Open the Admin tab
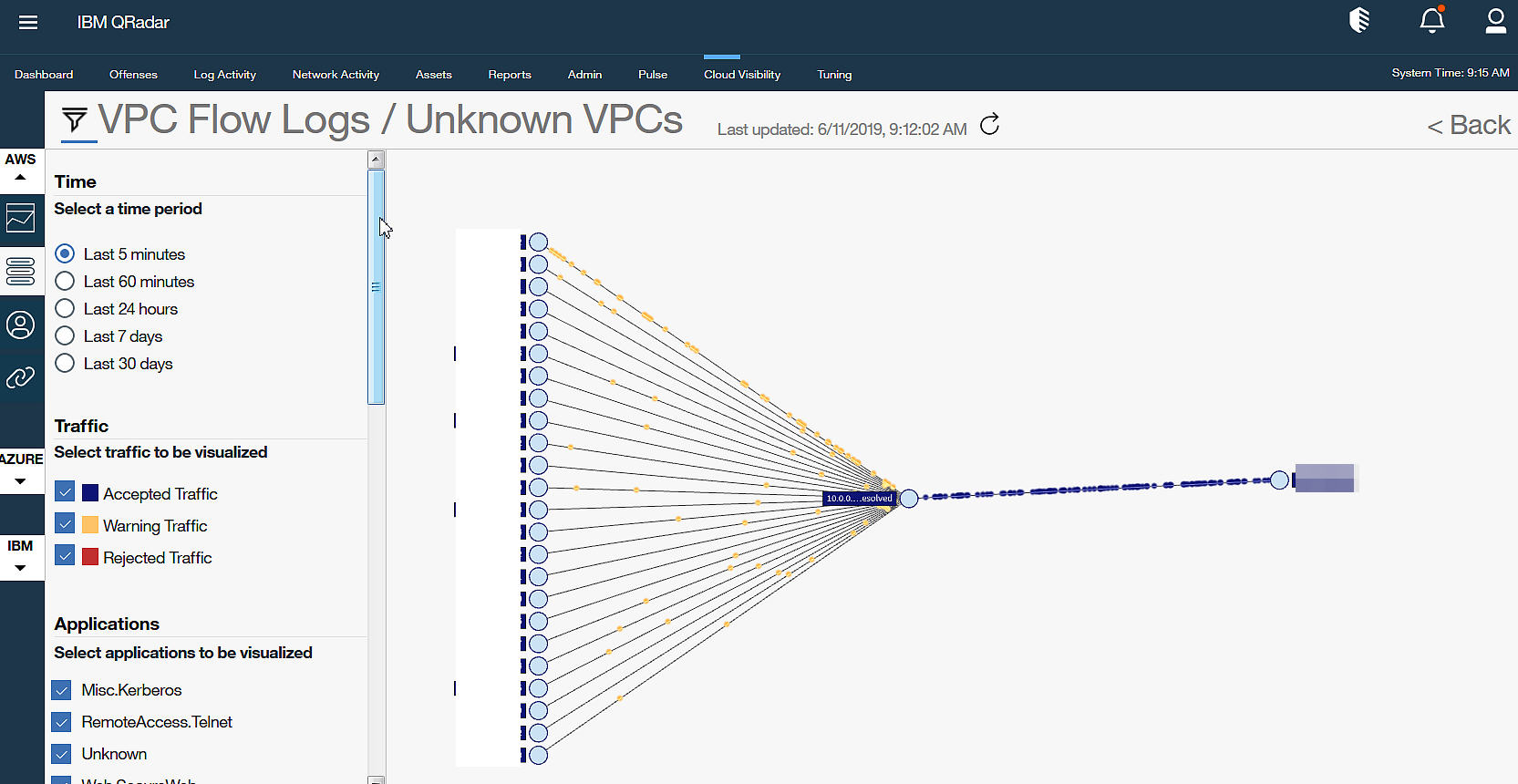This screenshot has width=1518, height=784. (584, 75)
